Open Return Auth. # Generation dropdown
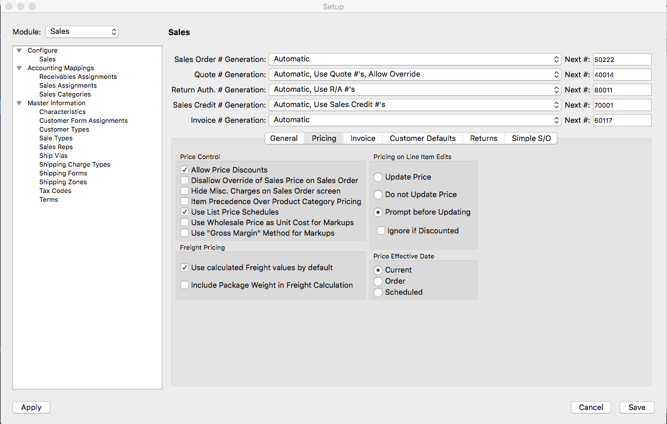The height and width of the screenshot is (424, 667). point(415,90)
